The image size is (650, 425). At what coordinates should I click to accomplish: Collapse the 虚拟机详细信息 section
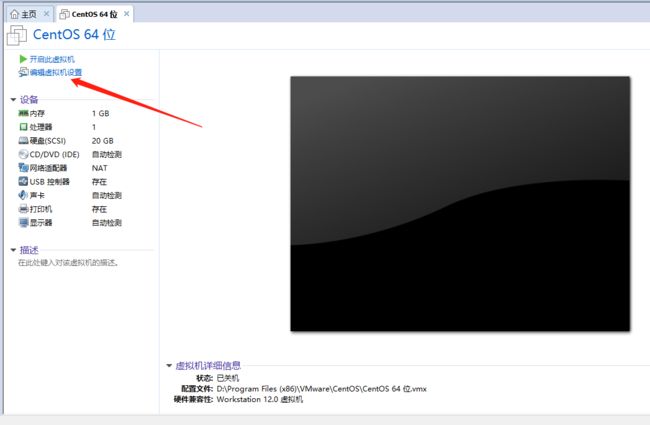coord(169,365)
